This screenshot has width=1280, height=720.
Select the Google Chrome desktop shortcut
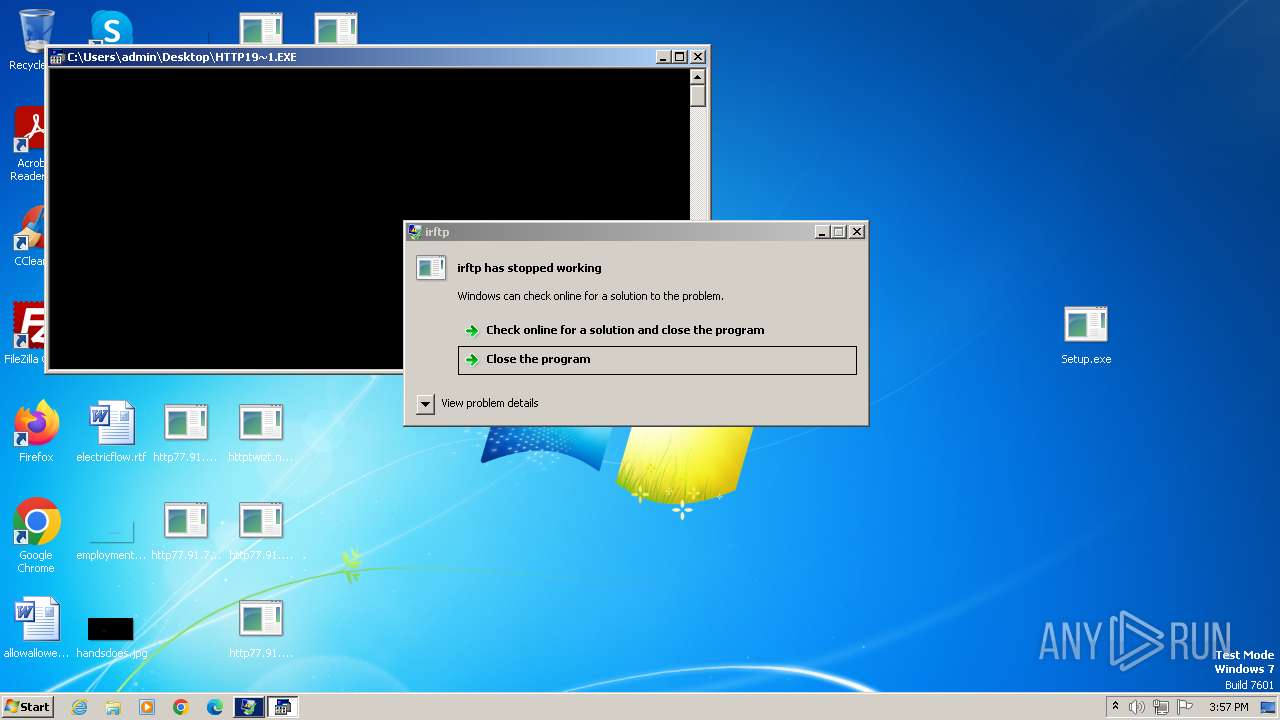click(x=36, y=536)
